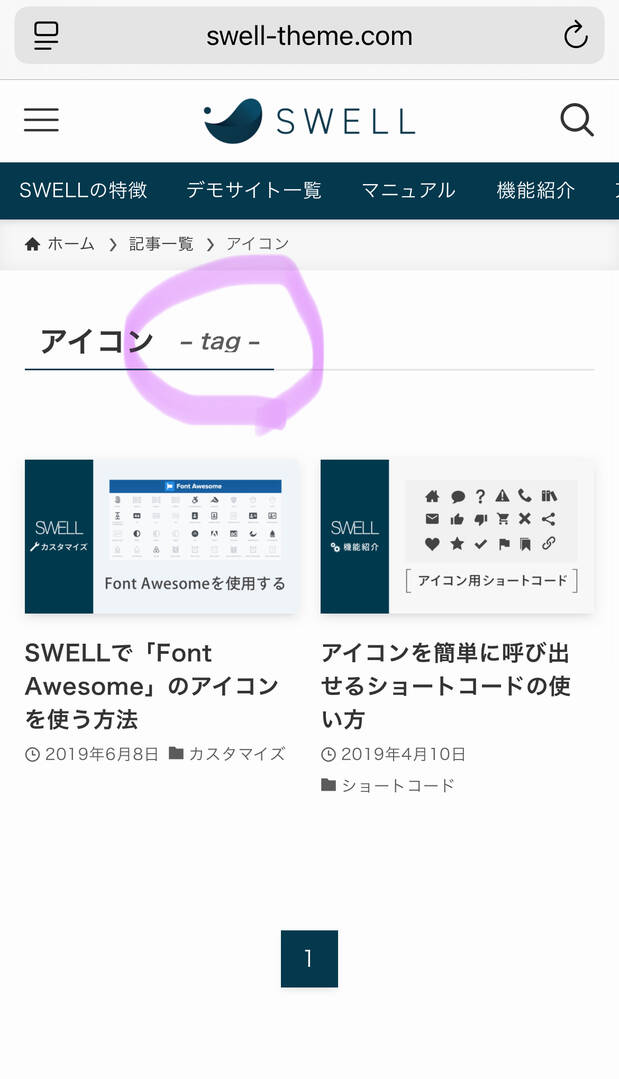The image size is (619, 1079).
Task: Open the Font Awesome article title
Action: 152,686
